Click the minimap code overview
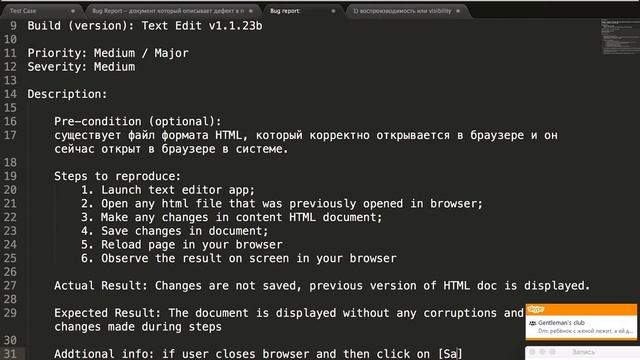The width and height of the screenshot is (640, 360). tap(620, 37)
